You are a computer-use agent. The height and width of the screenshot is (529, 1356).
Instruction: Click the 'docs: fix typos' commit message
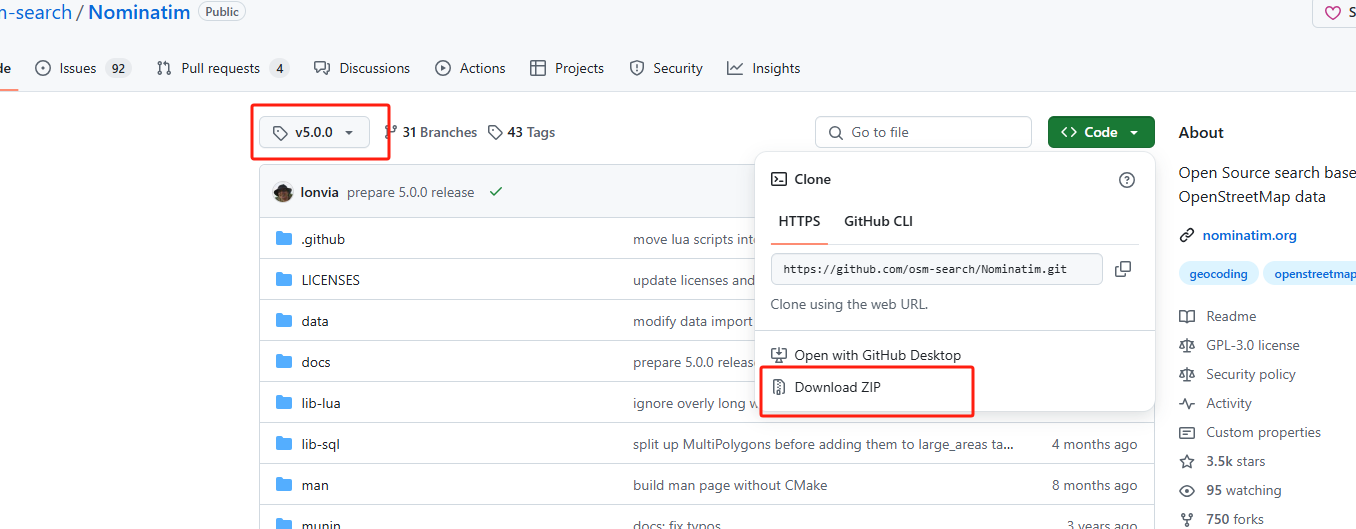coord(676,523)
